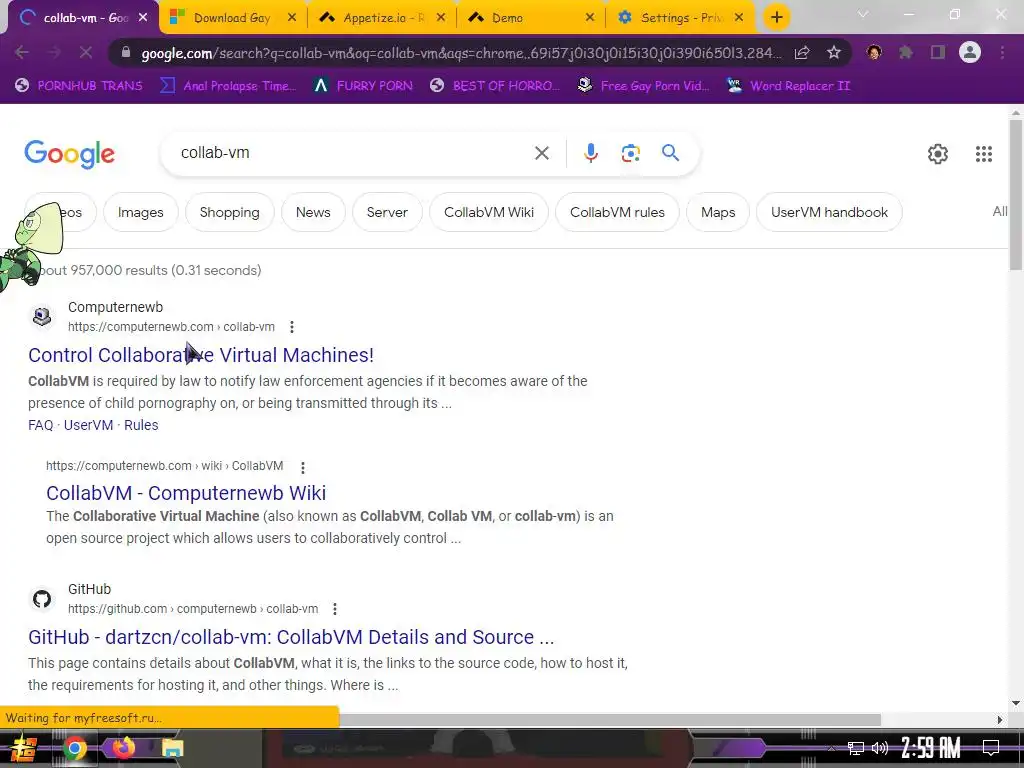Click the horizontal page scrollbar
This screenshot has width=1024, height=768.
(x=610, y=720)
